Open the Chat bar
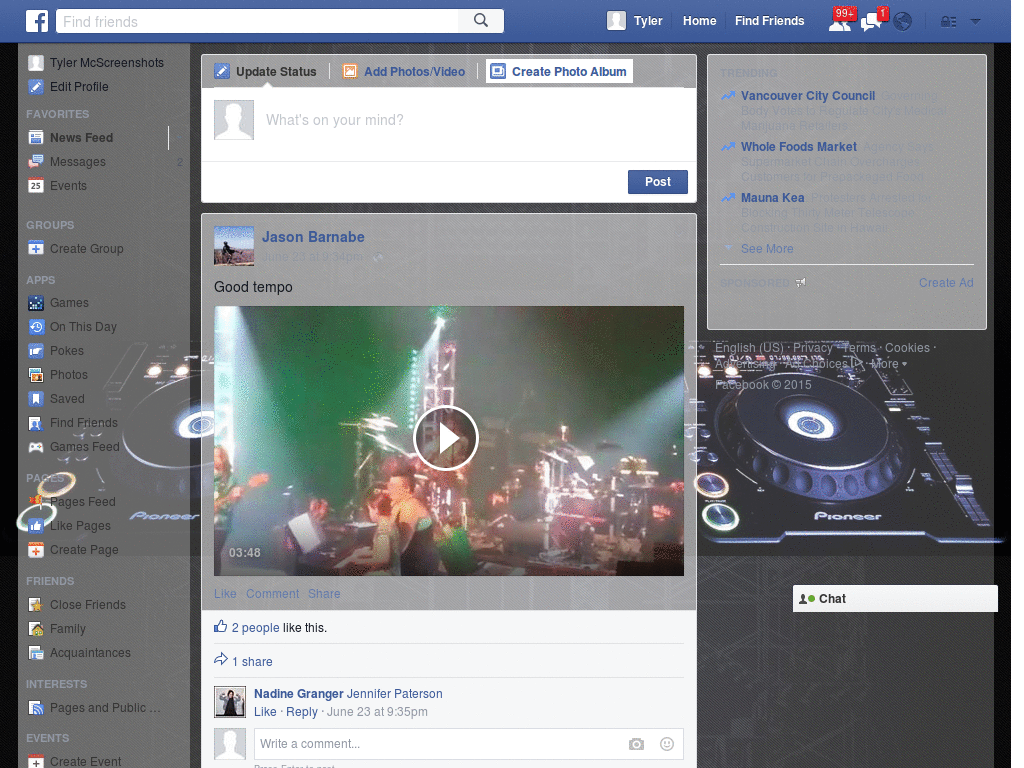This screenshot has width=1024, height=768. 895,599
